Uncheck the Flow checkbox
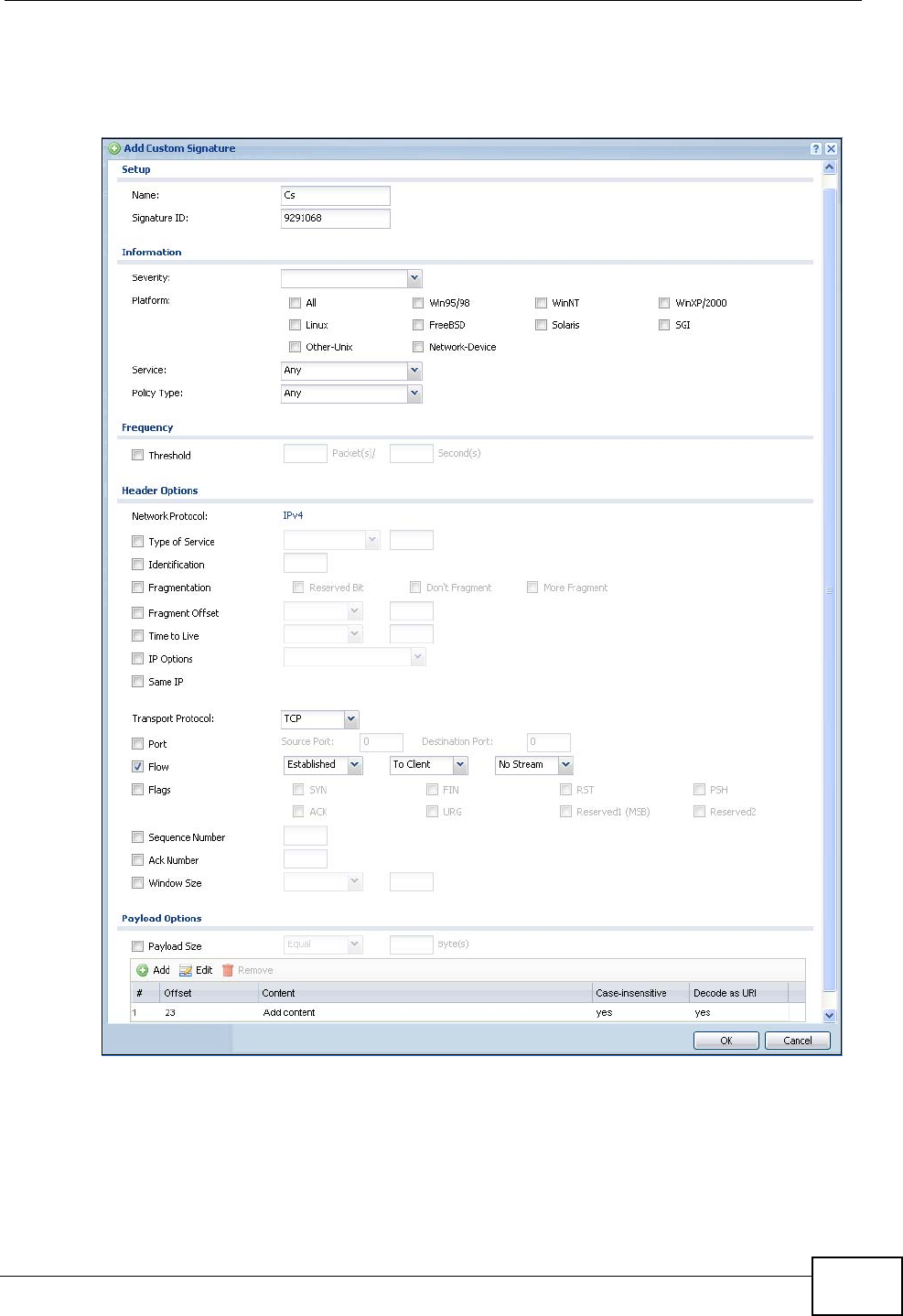This screenshot has width=903, height=1316. (138, 767)
